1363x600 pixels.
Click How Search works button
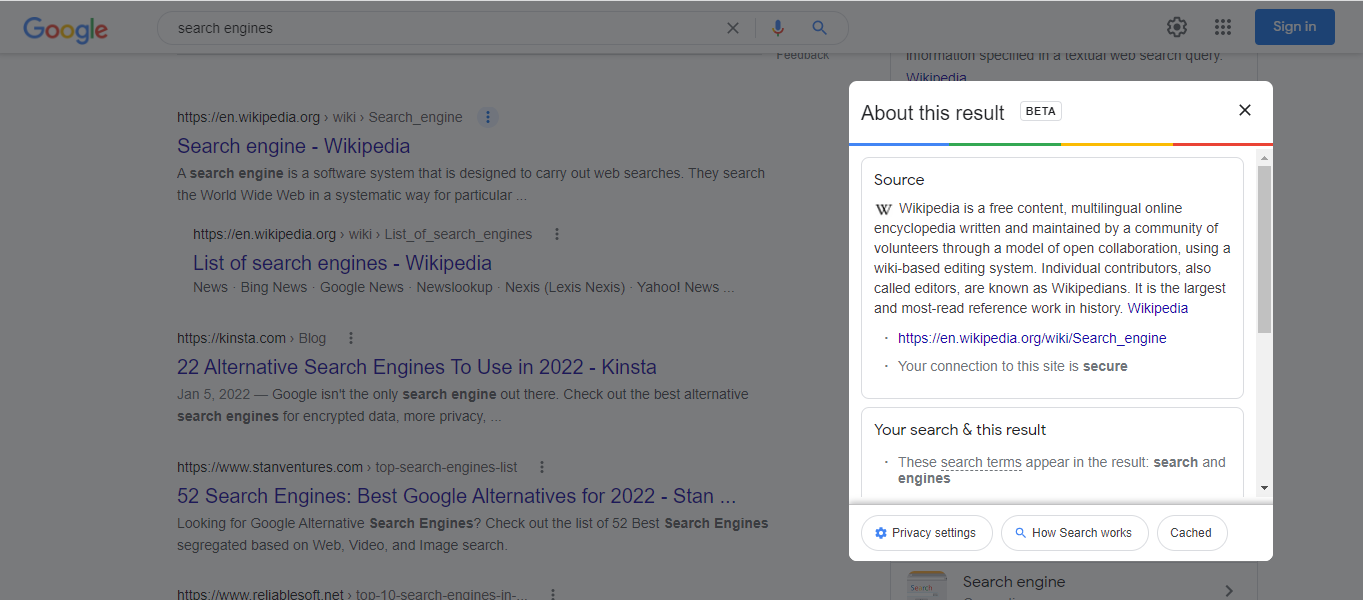1073,533
